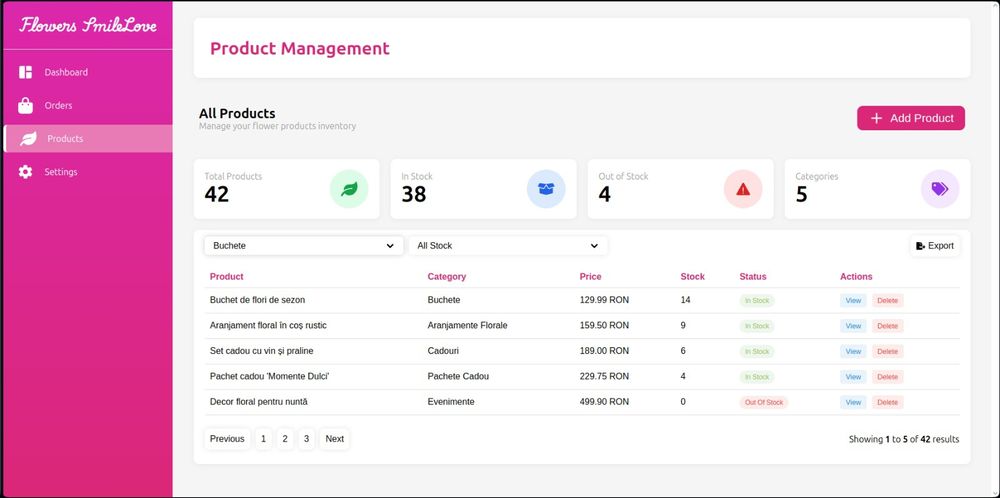This screenshot has width=1000, height=498.
Task: Delete Decor floral pentru nuntă
Action: click(x=887, y=402)
